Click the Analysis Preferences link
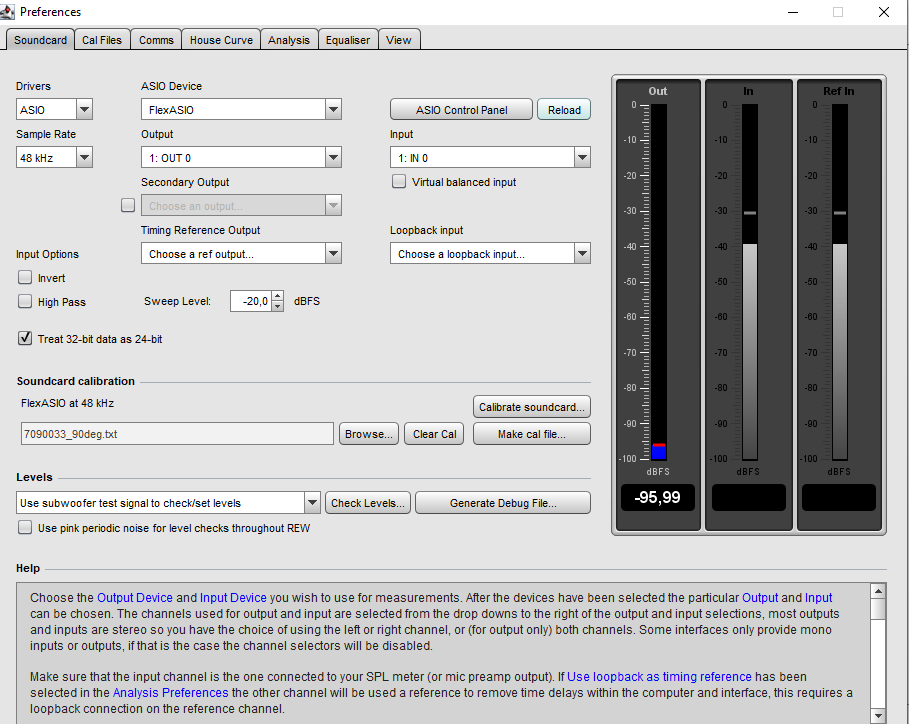This screenshot has width=909, height=724. (x=170, y=692)
